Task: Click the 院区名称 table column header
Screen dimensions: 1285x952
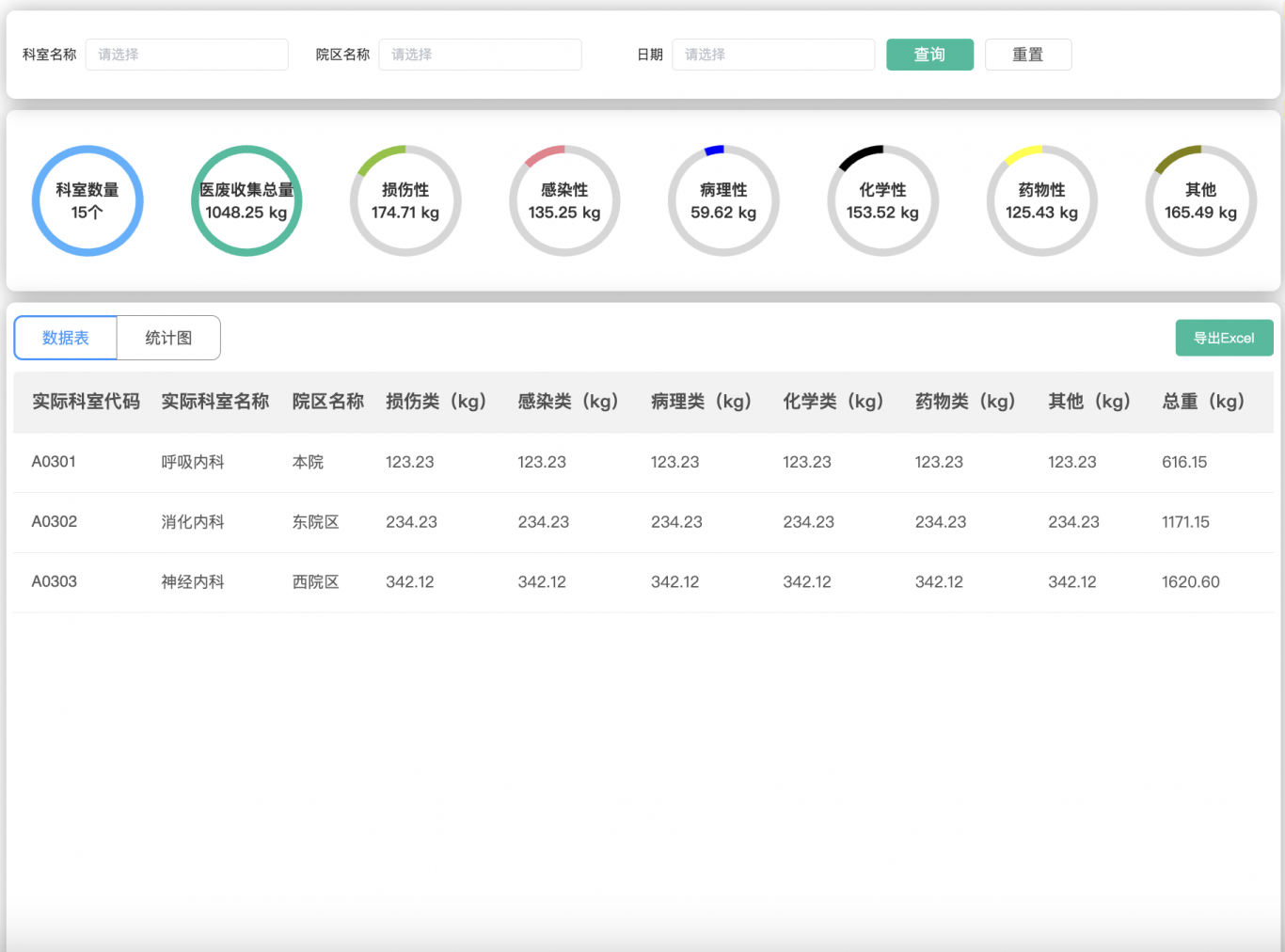Action: pyautogui.click(x=328, y=402)
